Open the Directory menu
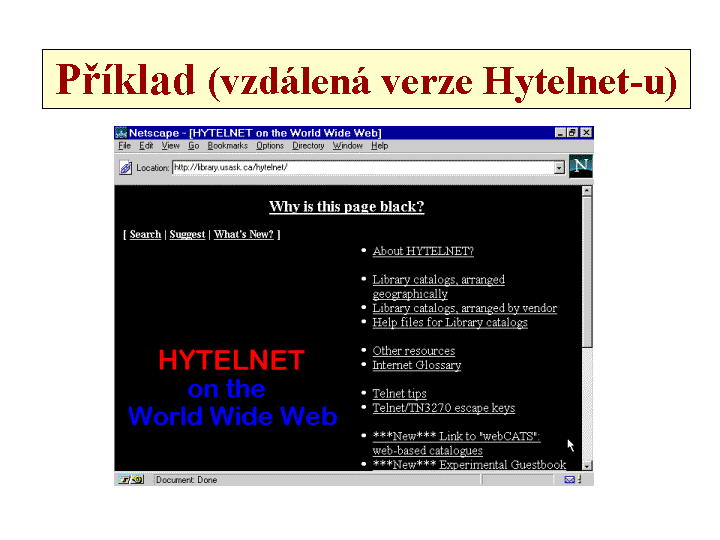Image resolution: width=720 pixels, height=540 pixels. point(308,146)
